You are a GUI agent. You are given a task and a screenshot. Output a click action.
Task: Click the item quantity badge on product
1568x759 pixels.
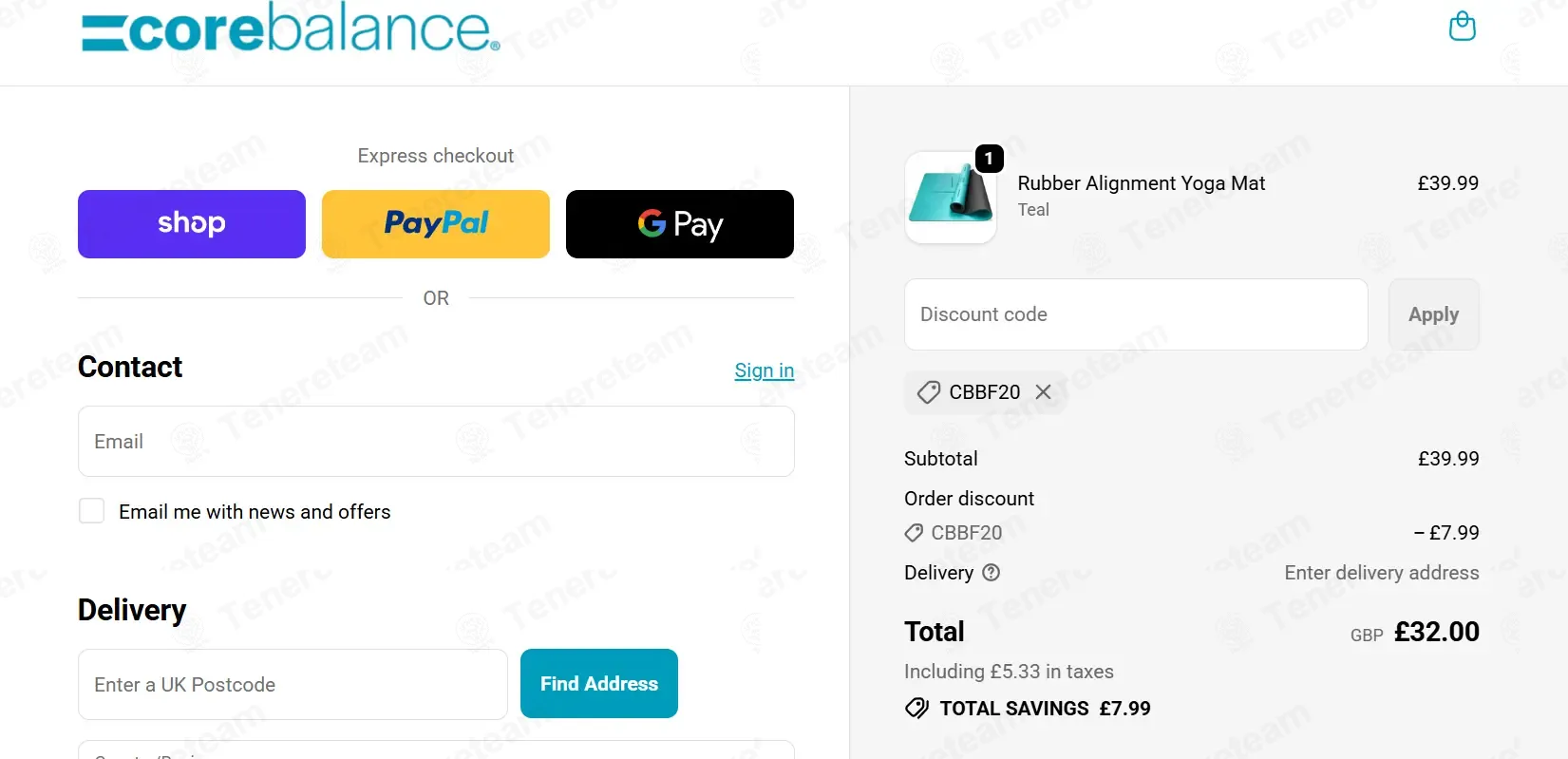[989, 159]
